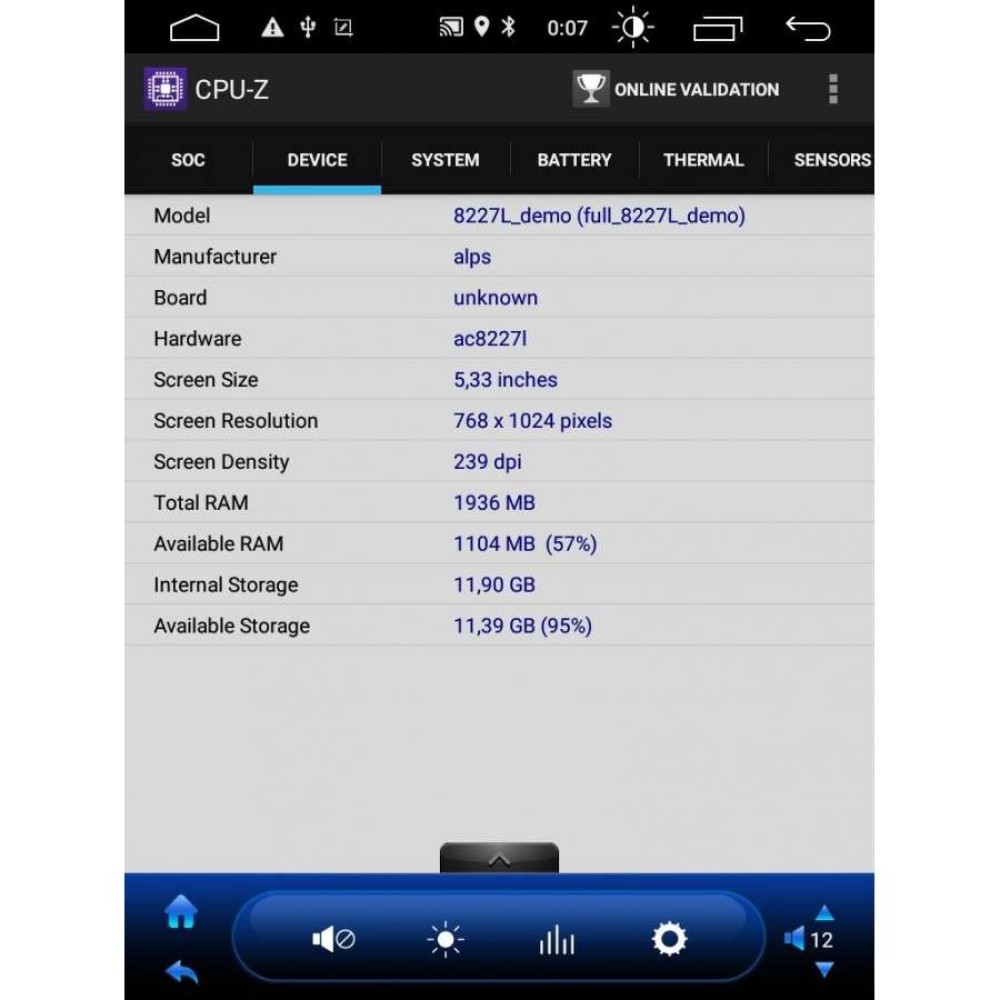Tap Available Storage 11,39 GB (95%)
The height and width of the screenshot is (1000, 1000).
(522, 626)
